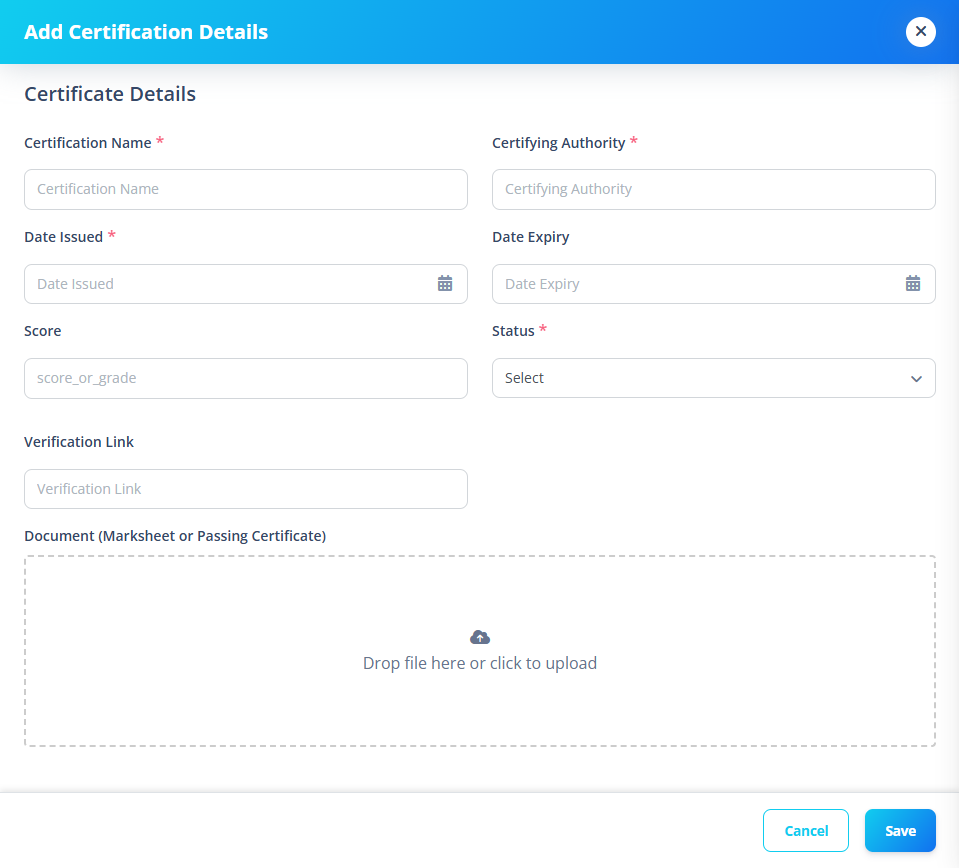Click the 'Certificate Details' section heading
959x868 pixels.
tap(110, 94)
